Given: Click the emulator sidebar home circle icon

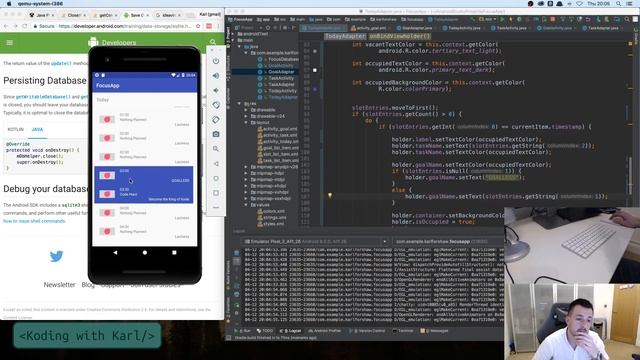Looking at the screenshot, I should click(216, 178).
